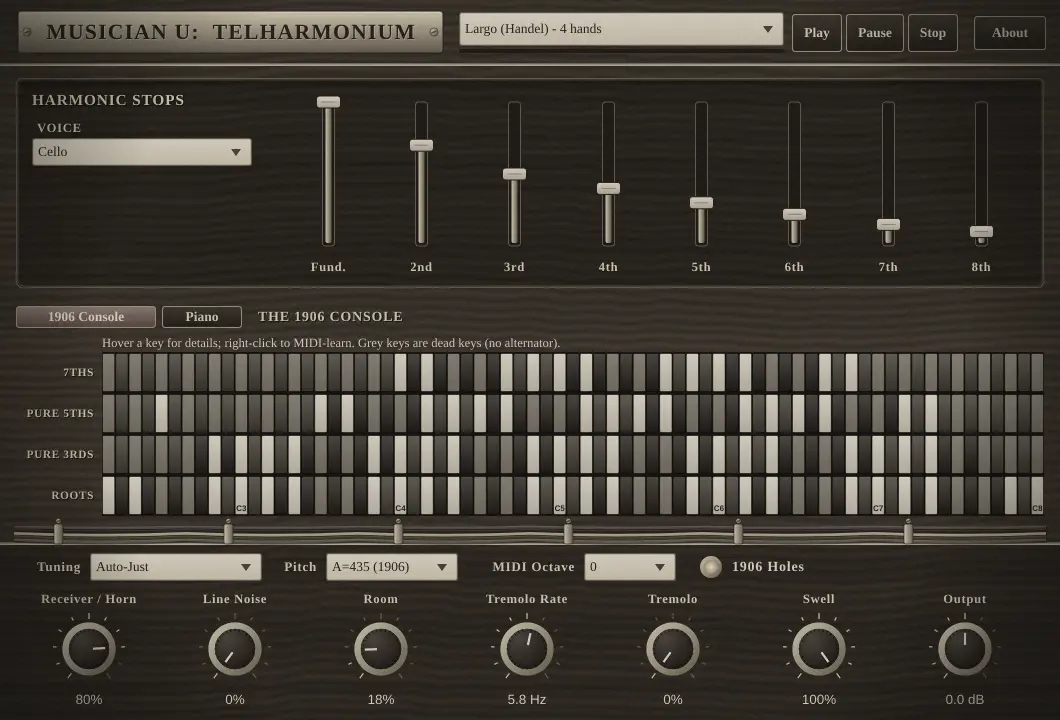Click the hover-a-key hint text line
Viewport: 1060px width, 720px height.
pyautogui.click(x=331, y=343)
